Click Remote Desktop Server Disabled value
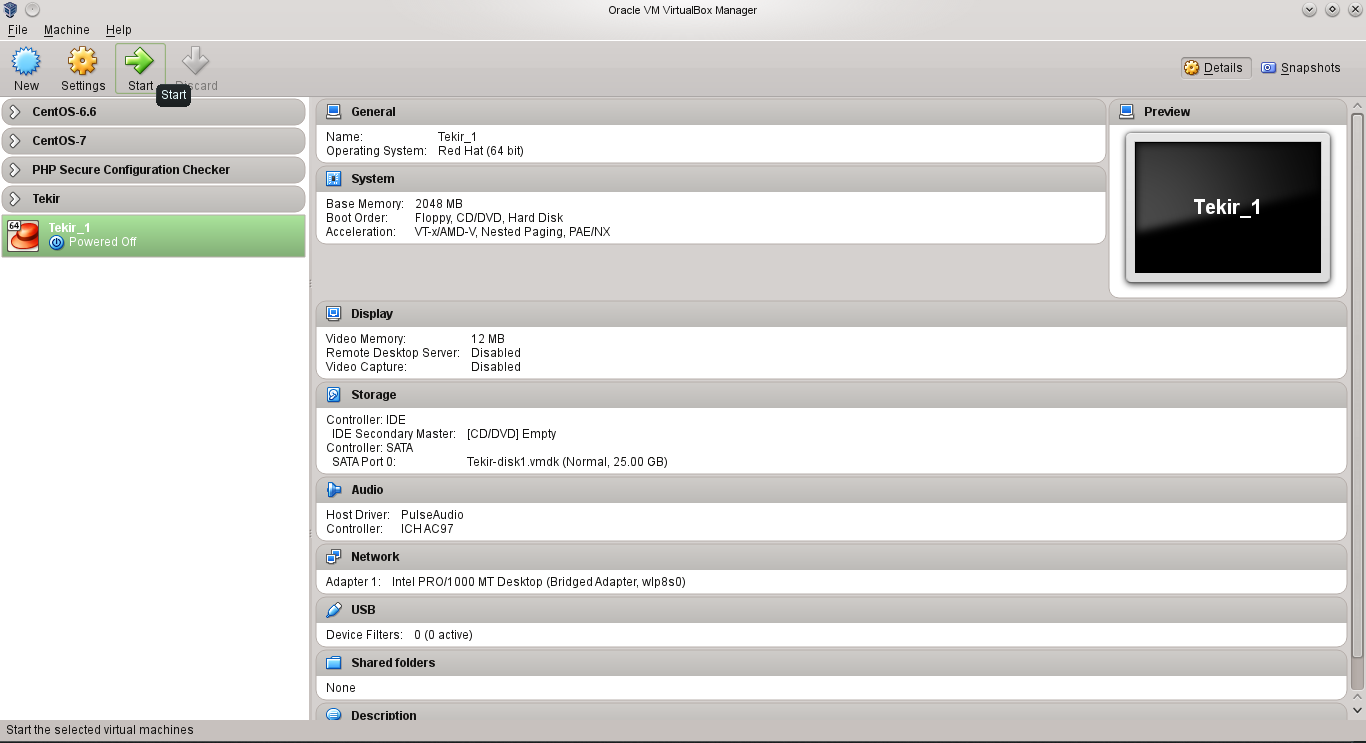 click(496, 353)
